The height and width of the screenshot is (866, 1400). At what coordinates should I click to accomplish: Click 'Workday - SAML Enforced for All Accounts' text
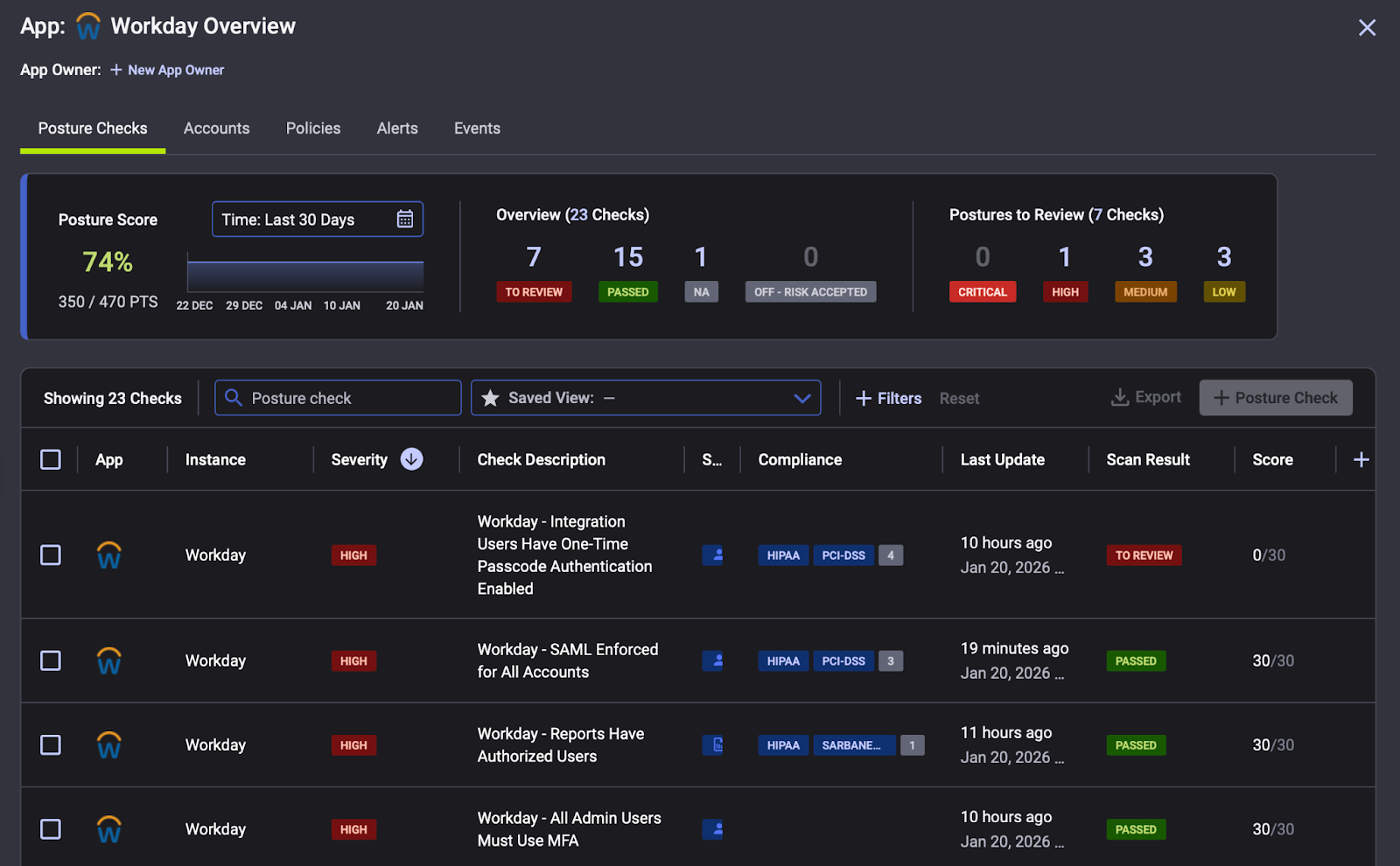568,660
